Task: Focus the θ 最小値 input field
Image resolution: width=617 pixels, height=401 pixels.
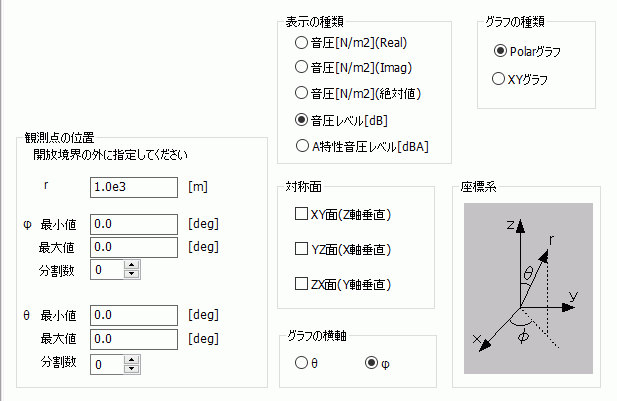Action: [134, 315]
